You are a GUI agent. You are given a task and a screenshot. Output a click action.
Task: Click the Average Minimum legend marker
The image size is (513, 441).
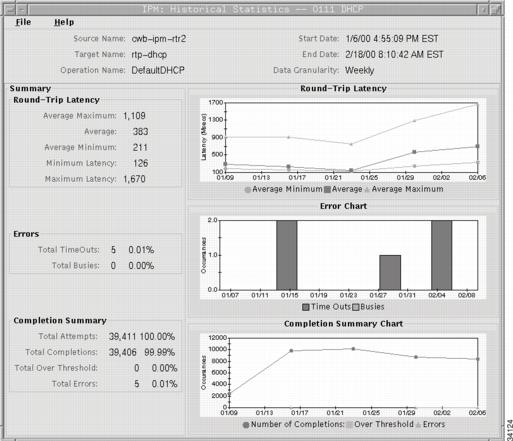[248, 190]
